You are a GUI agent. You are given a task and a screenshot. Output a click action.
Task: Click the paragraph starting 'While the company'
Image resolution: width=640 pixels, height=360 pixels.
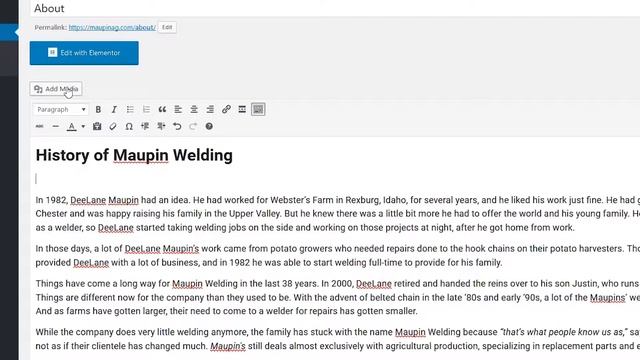click(338, 339)
